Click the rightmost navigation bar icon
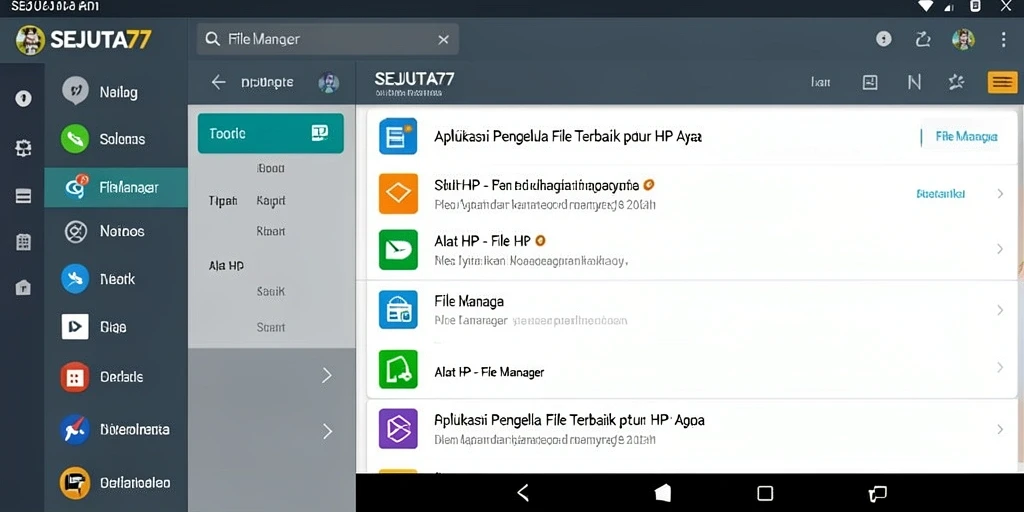This screenshot has height=512, width=1024. pos(878,493)
